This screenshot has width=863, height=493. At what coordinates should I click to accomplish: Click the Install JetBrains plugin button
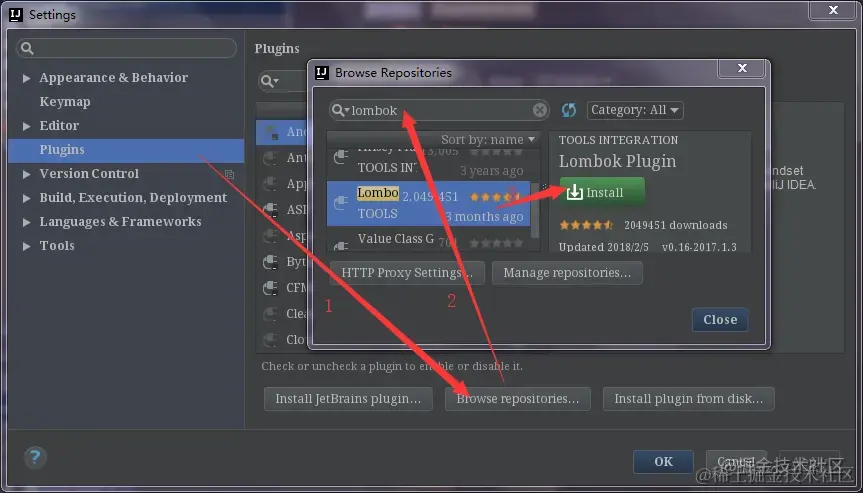(x=348, y=399)
